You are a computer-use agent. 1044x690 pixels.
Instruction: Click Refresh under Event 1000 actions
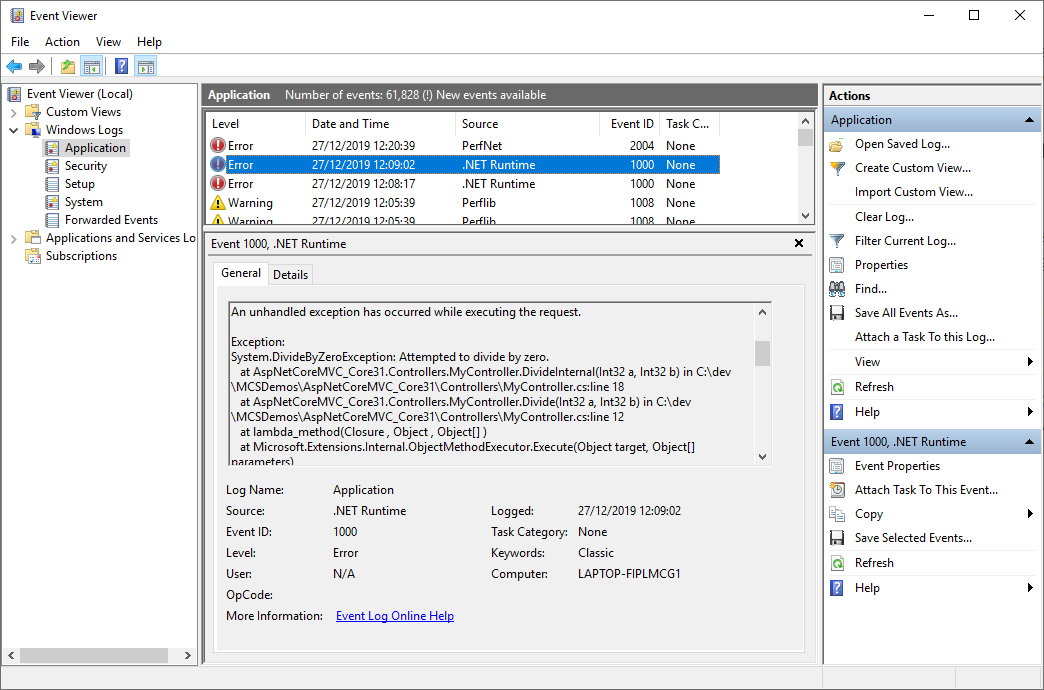pos(874,563)
